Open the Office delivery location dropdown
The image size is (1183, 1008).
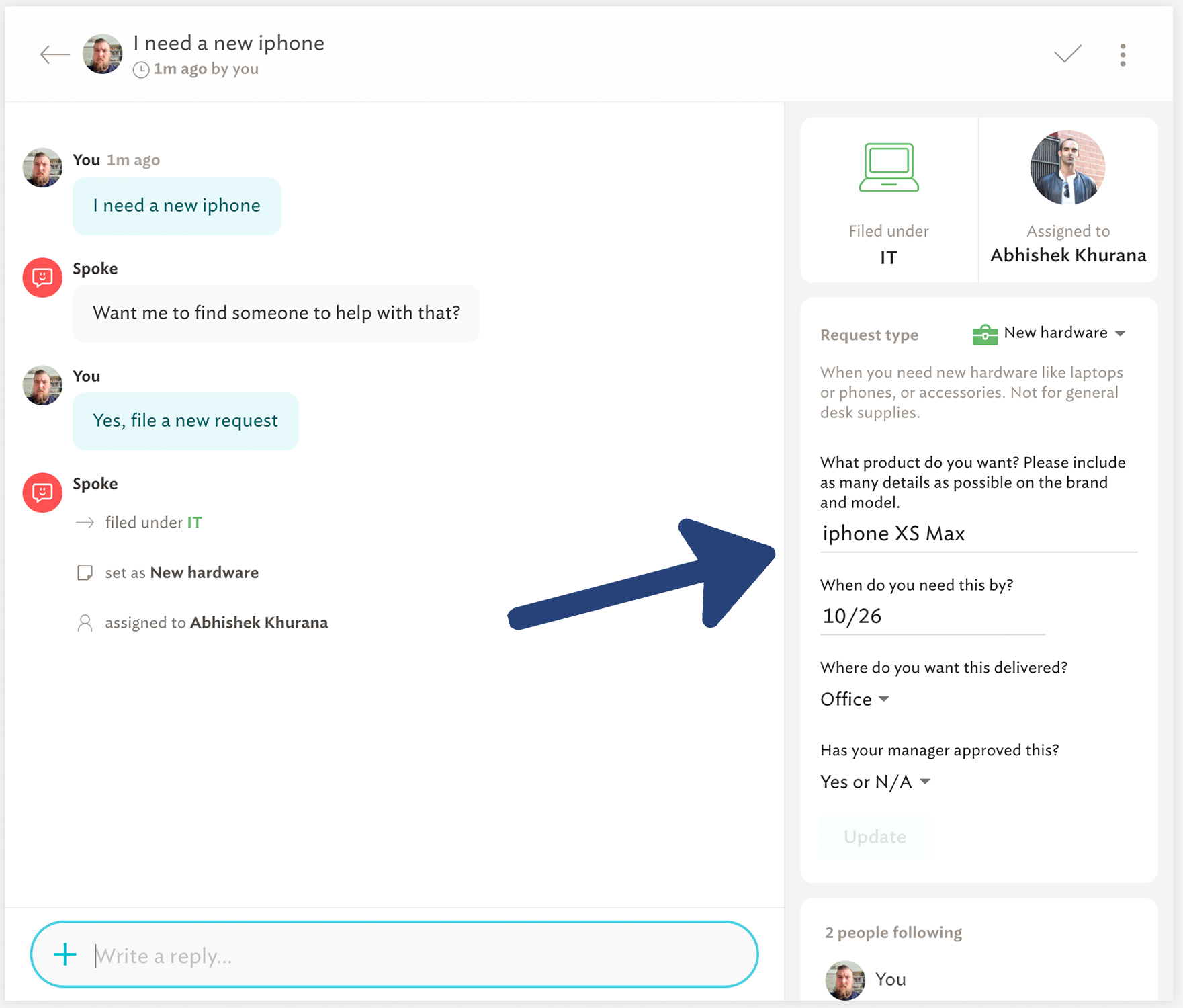[x=855, y=699]
